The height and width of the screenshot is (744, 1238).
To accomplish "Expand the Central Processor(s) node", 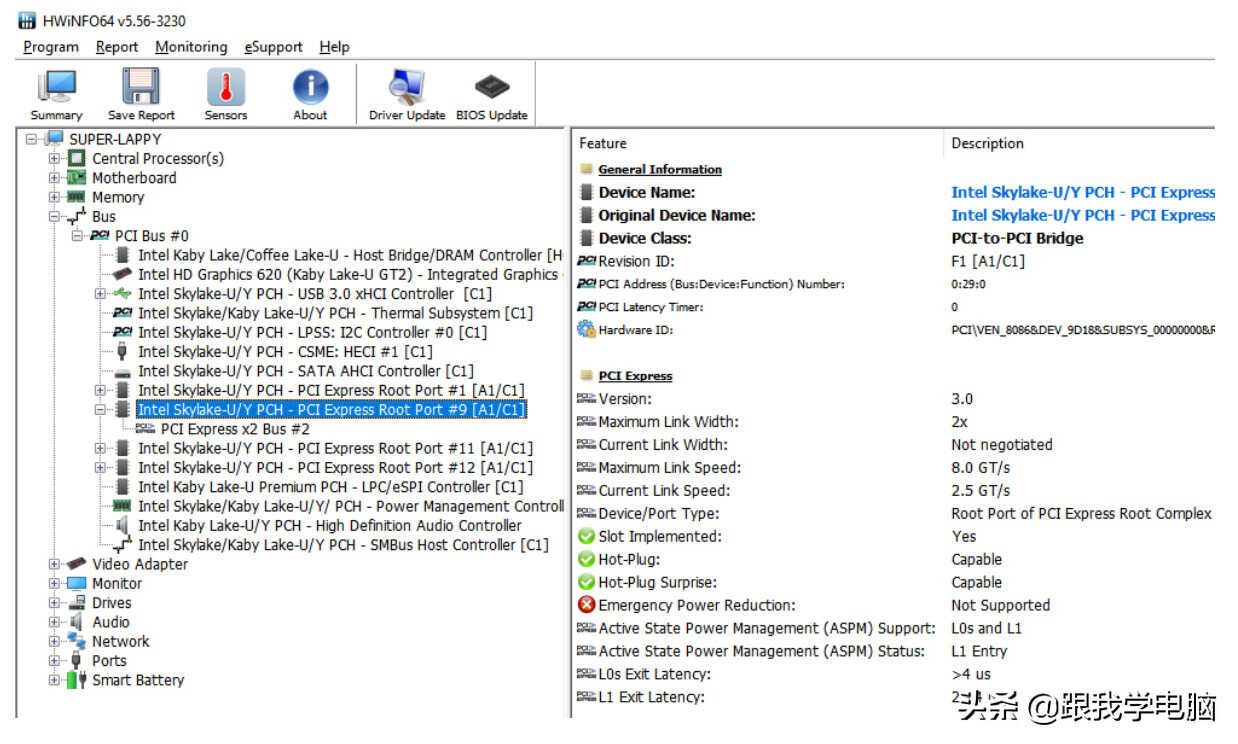I will [x=55, y=158].
